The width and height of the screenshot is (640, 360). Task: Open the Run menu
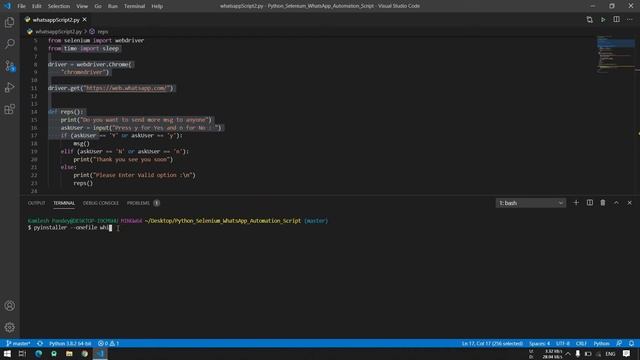[113, 6]
